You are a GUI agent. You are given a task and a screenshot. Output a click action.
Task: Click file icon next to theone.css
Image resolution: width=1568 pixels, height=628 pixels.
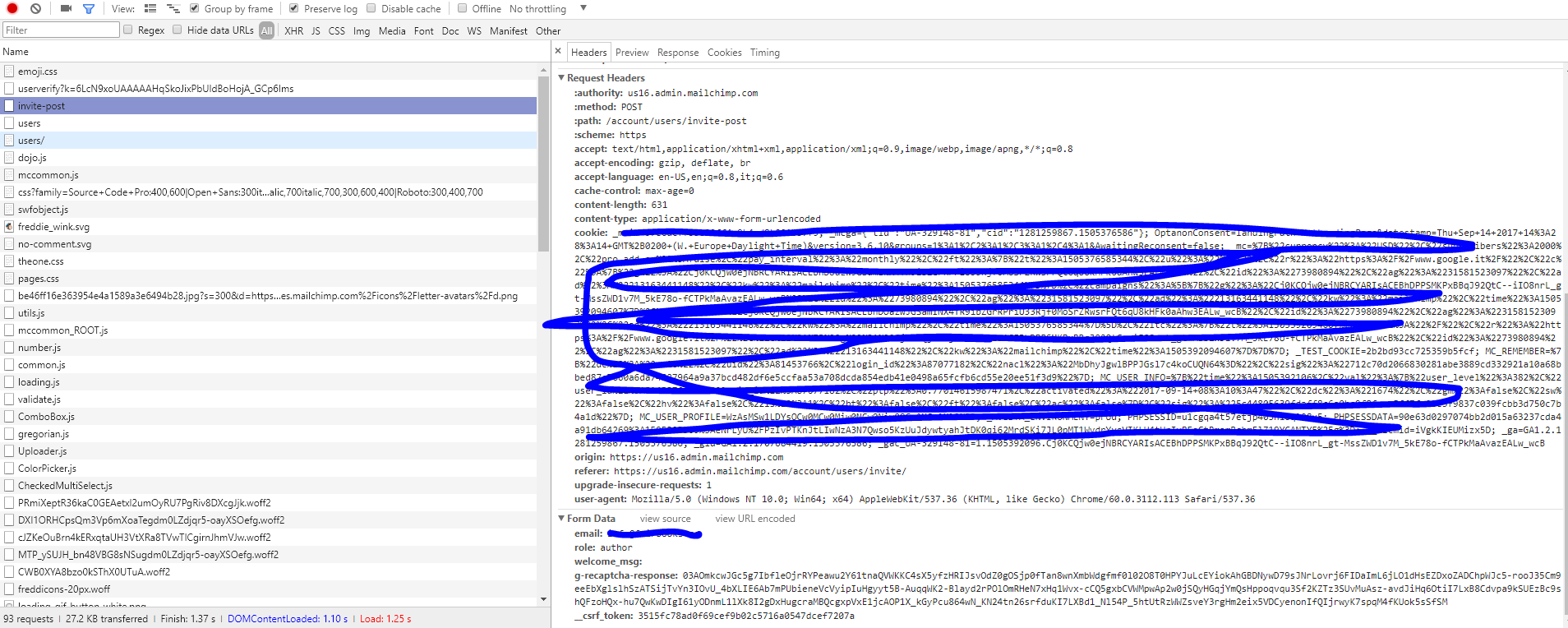pyautogui.click(x=9, y=261)
